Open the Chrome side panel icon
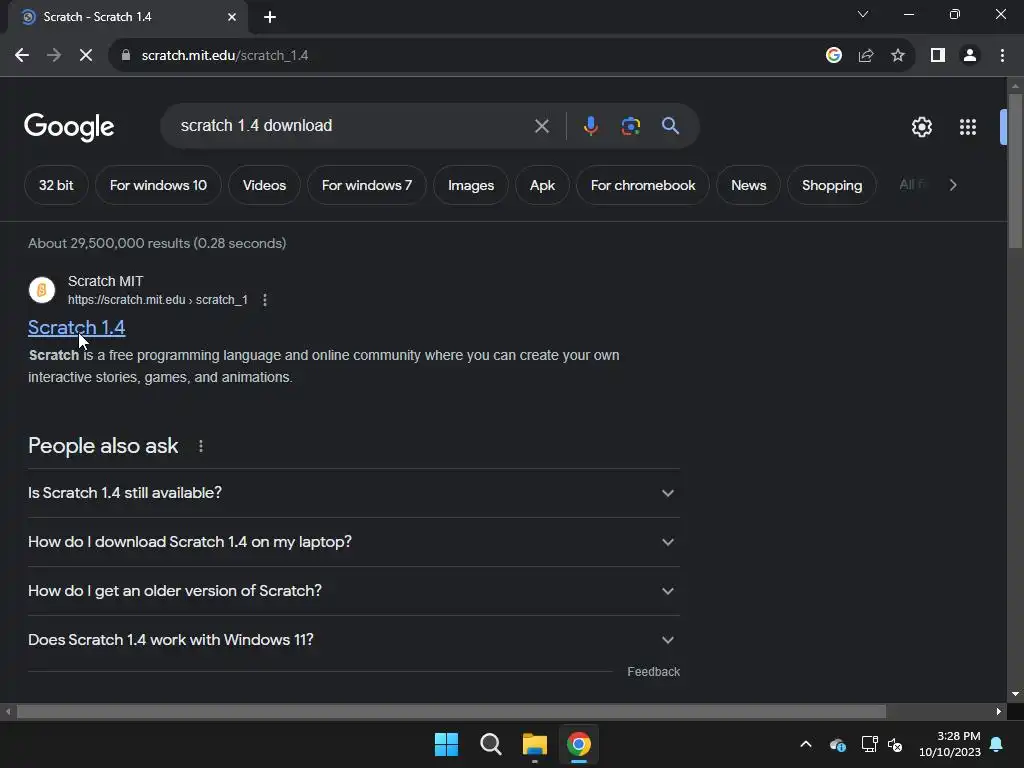This screenshot has height=768, width=1024. [x=938, y=56]
